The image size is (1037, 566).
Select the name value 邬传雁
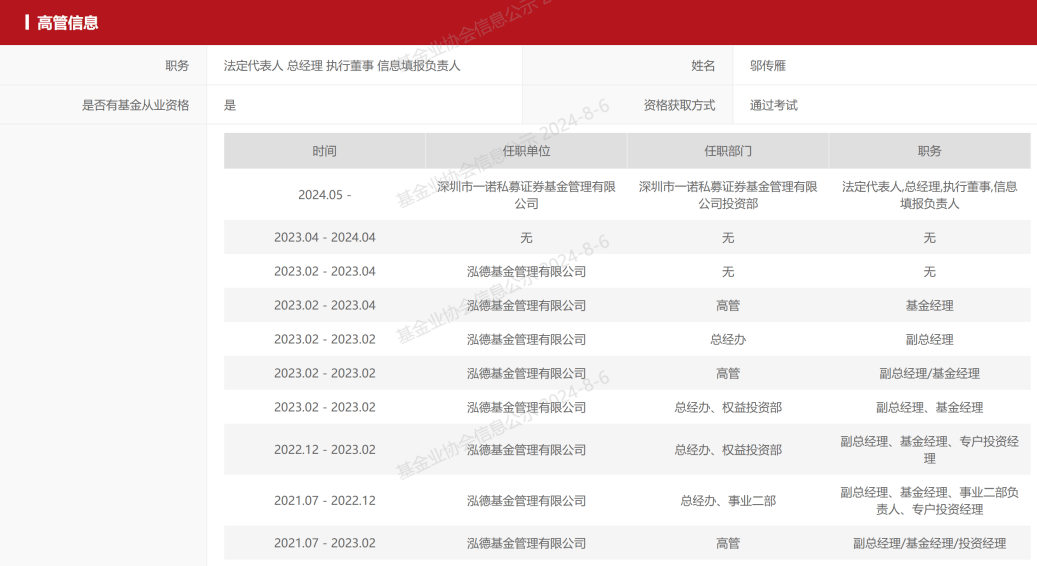(x=767, y=65)
